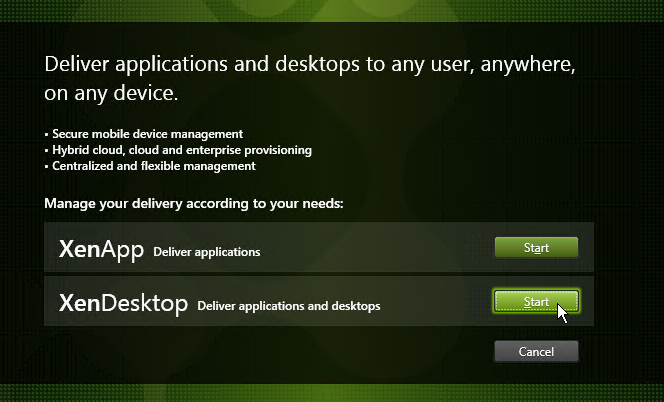The width and height of the screenshot is (664, 402).
Task: Select the XenDesktop product title
Action: pos(123,304)
